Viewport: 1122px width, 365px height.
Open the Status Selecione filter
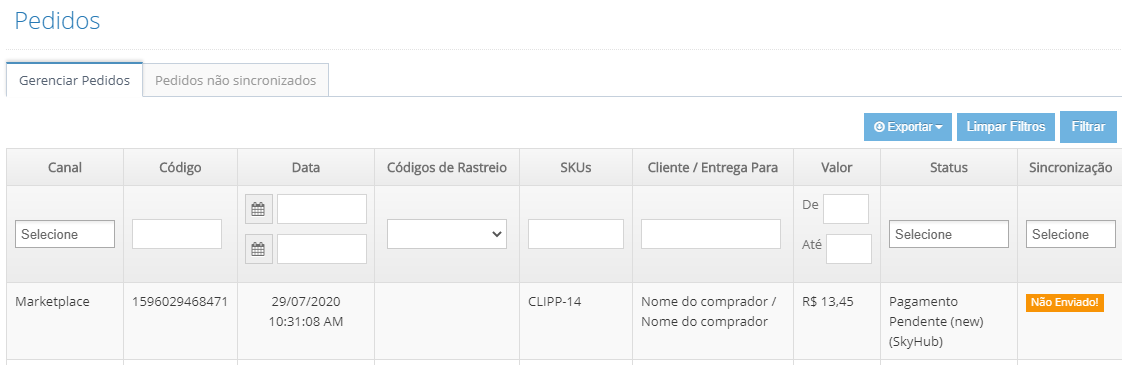click(948, 234)
